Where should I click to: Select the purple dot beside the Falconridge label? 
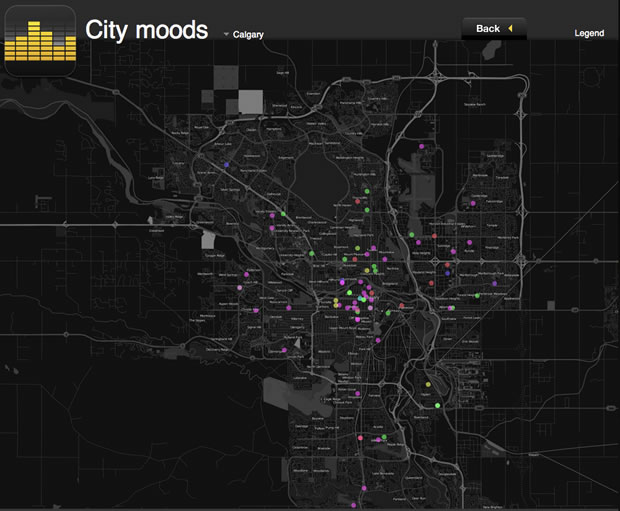tap(473, 203)
